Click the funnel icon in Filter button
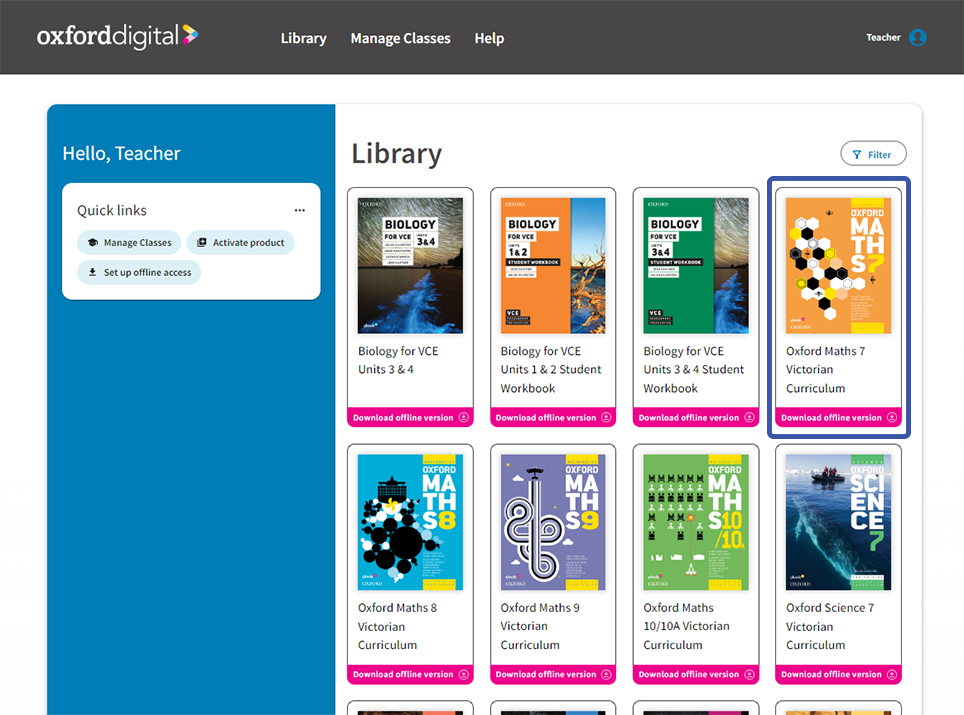The width and height of the screenshot is (964, 715). tap(857, 154)
